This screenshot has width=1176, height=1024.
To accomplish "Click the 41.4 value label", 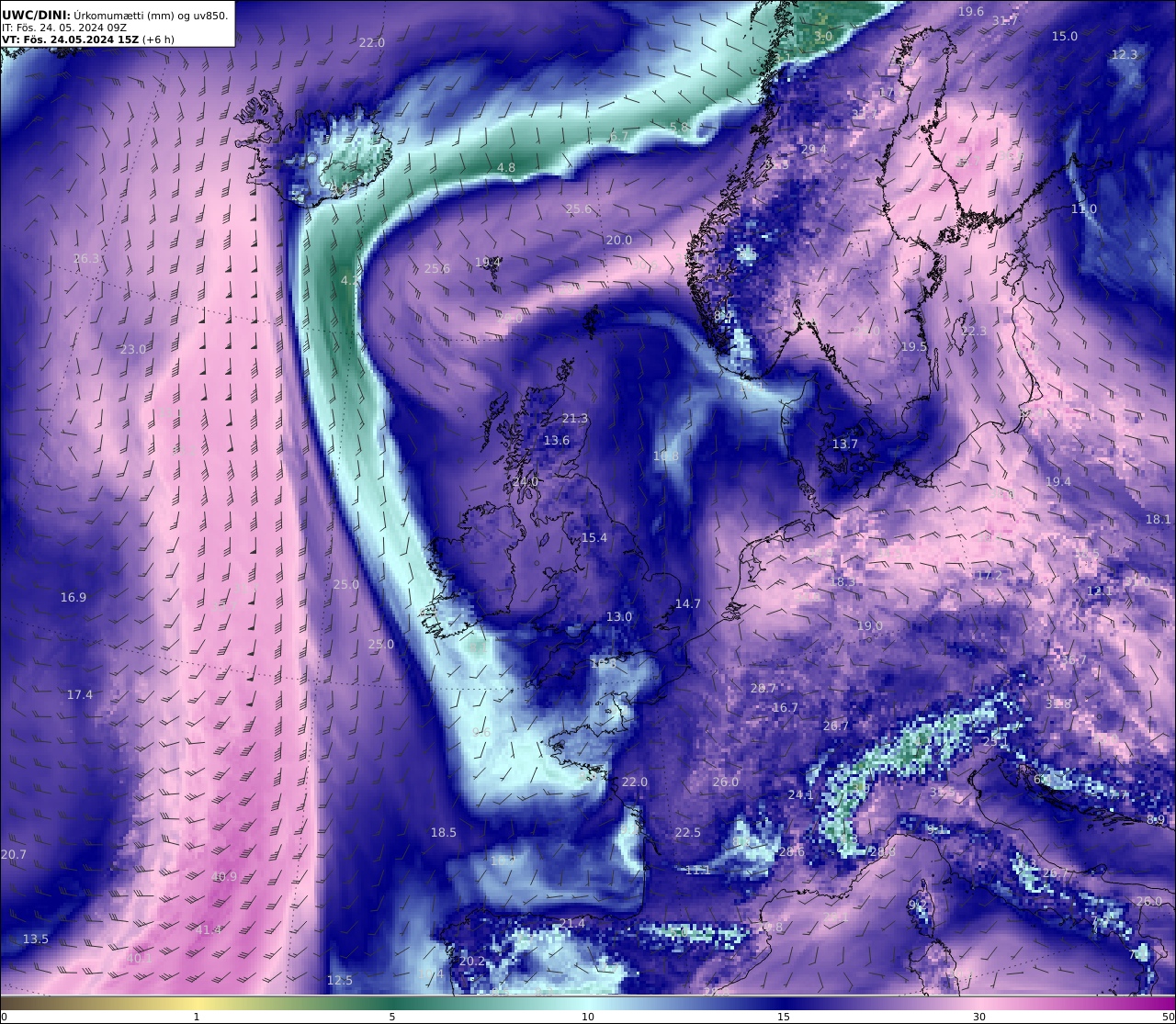I will [209, 929].
